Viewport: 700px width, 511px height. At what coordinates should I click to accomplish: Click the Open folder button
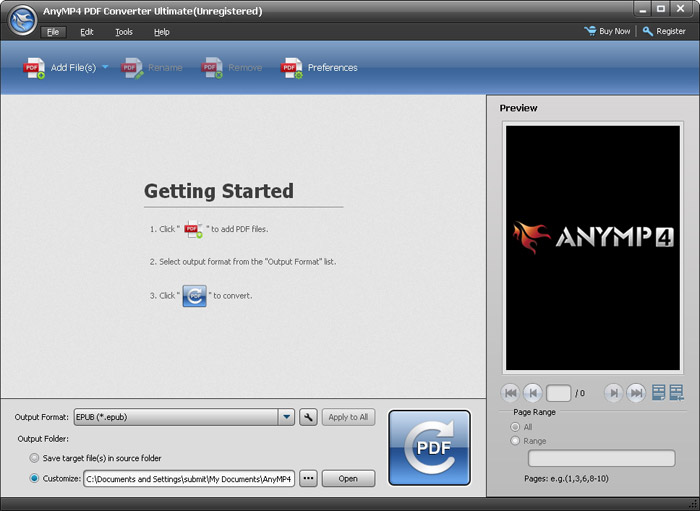348,478
